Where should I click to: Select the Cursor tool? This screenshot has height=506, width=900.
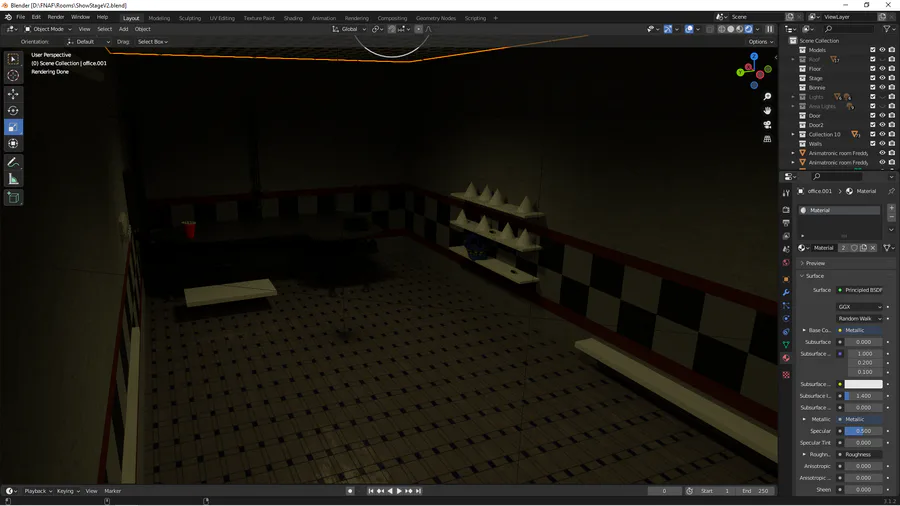point(13,76)
